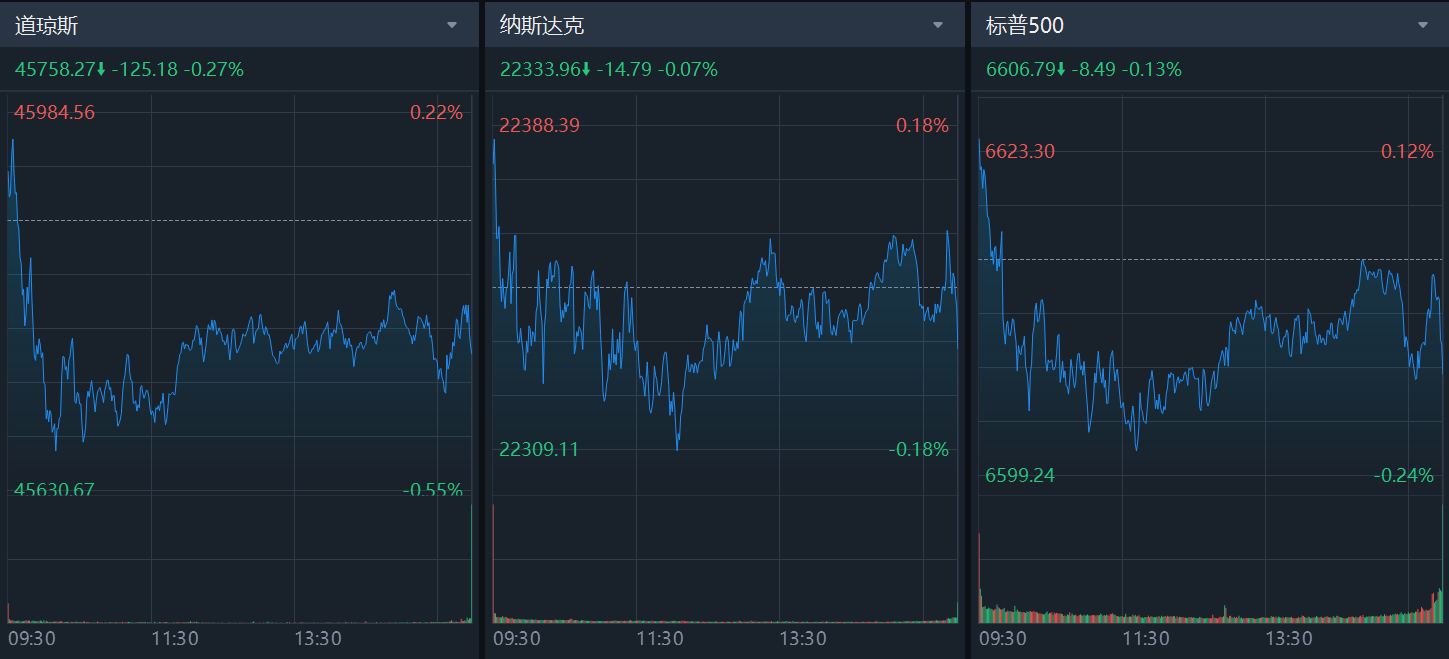Select the 标普500 point change -8.49
Viewport: 1449px width, 659px height.
pos(1093,69)
